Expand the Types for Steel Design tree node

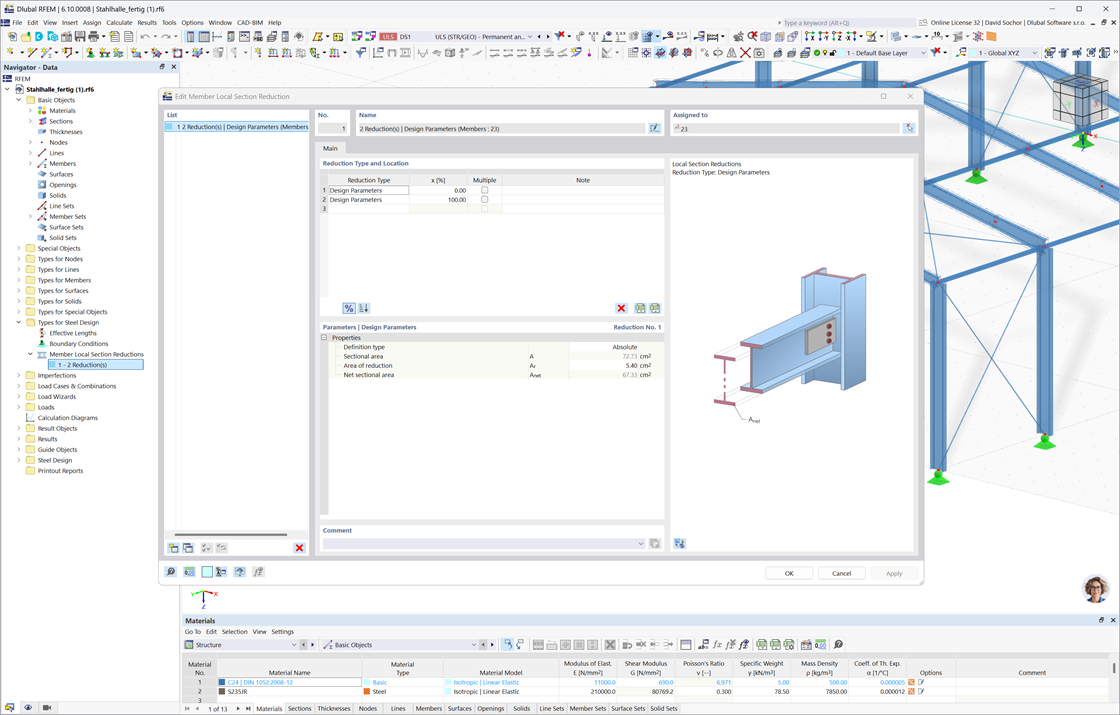point(18,322)
